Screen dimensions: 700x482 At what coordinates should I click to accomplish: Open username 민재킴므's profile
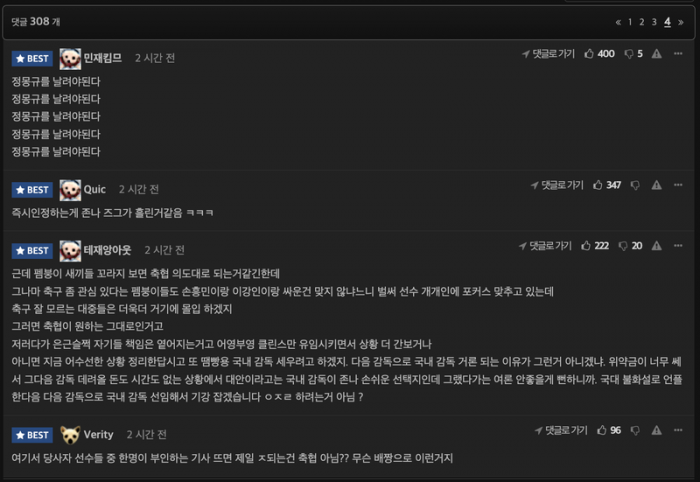[105, 58]
